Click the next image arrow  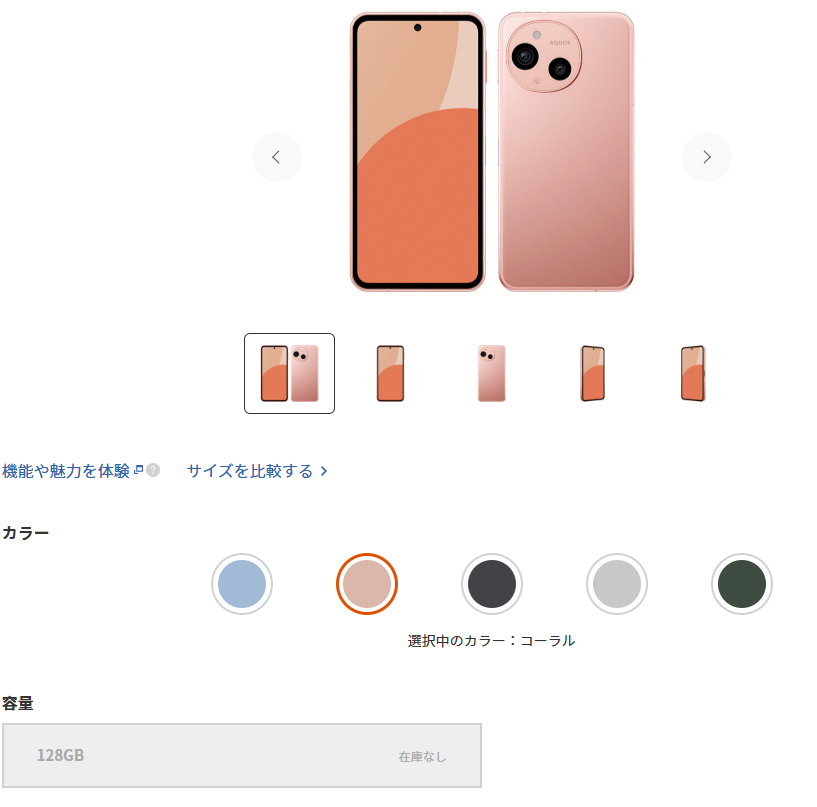tap(707, 157)
